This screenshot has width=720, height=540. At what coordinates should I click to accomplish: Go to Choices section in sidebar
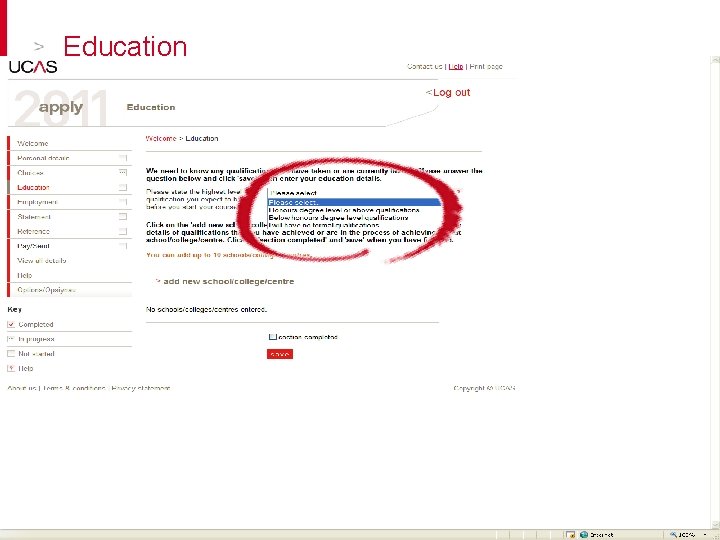point(30,173)
